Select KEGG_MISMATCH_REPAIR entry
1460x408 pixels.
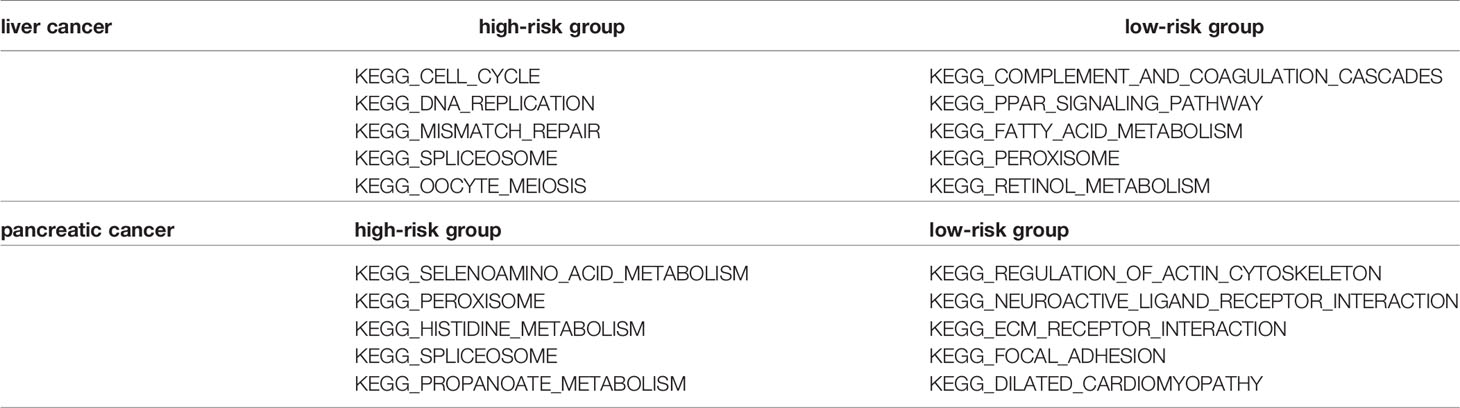click(x=478, y=131)
